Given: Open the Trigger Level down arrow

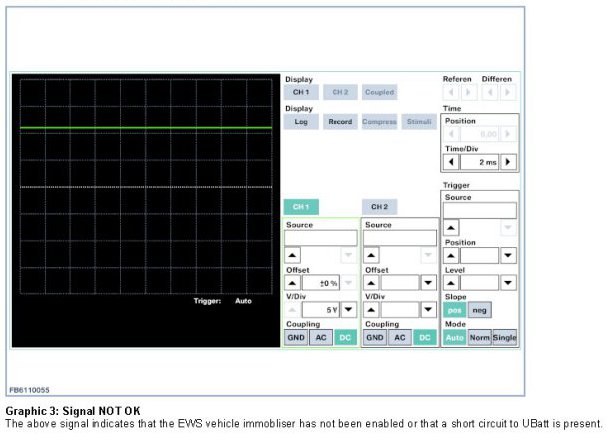Looking at the screenshot, I should pos(509,283).
